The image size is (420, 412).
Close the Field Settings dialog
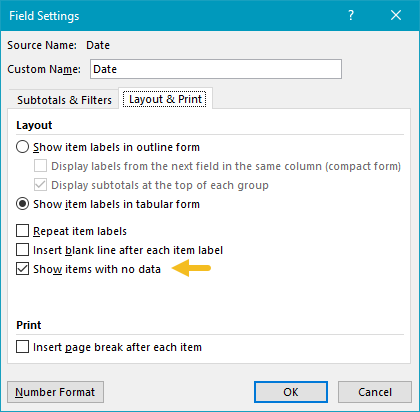[x=396, y=15]
